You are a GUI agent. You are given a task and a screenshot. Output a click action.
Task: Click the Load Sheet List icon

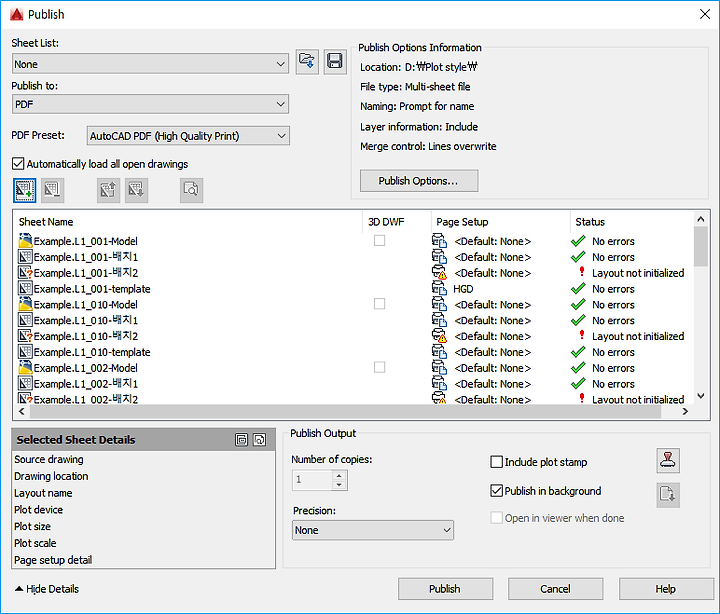[307, 62]
